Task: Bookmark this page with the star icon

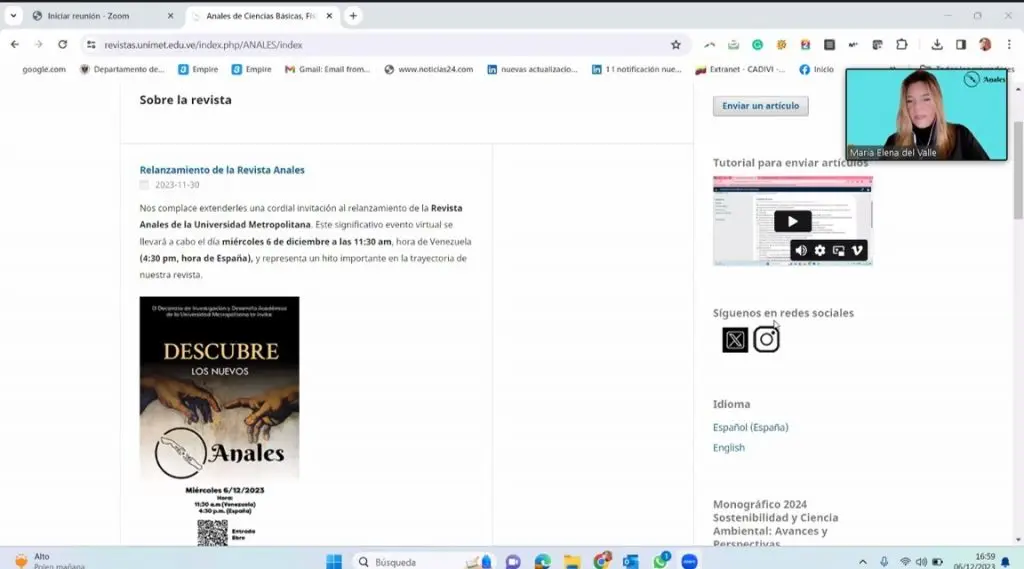Action: (x=676, y=45)
